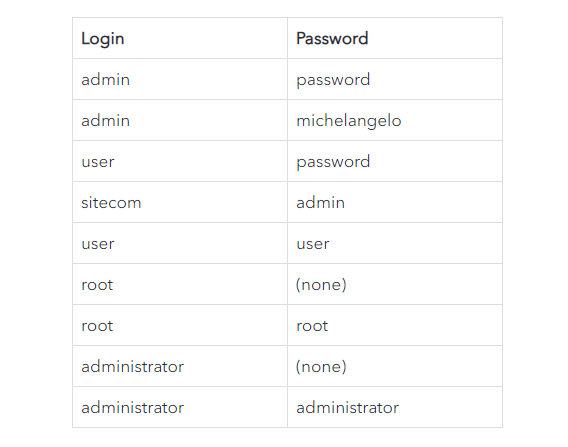Select administrator login with (none) password
The image size is (568, 447).
pos(180,366)
